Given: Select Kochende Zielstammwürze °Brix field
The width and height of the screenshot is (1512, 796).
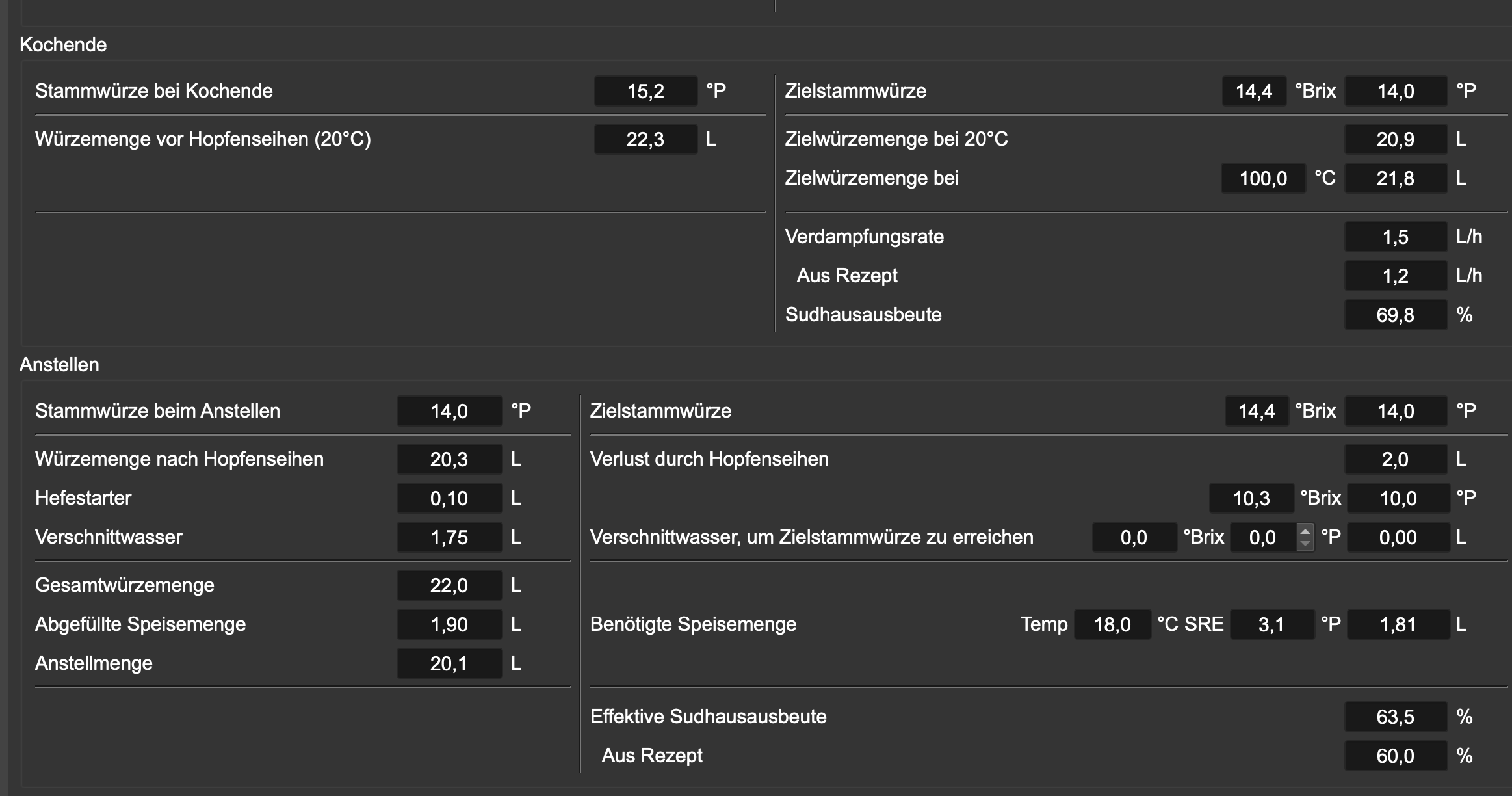Looking at the screenshot, I should (1254, 91).
